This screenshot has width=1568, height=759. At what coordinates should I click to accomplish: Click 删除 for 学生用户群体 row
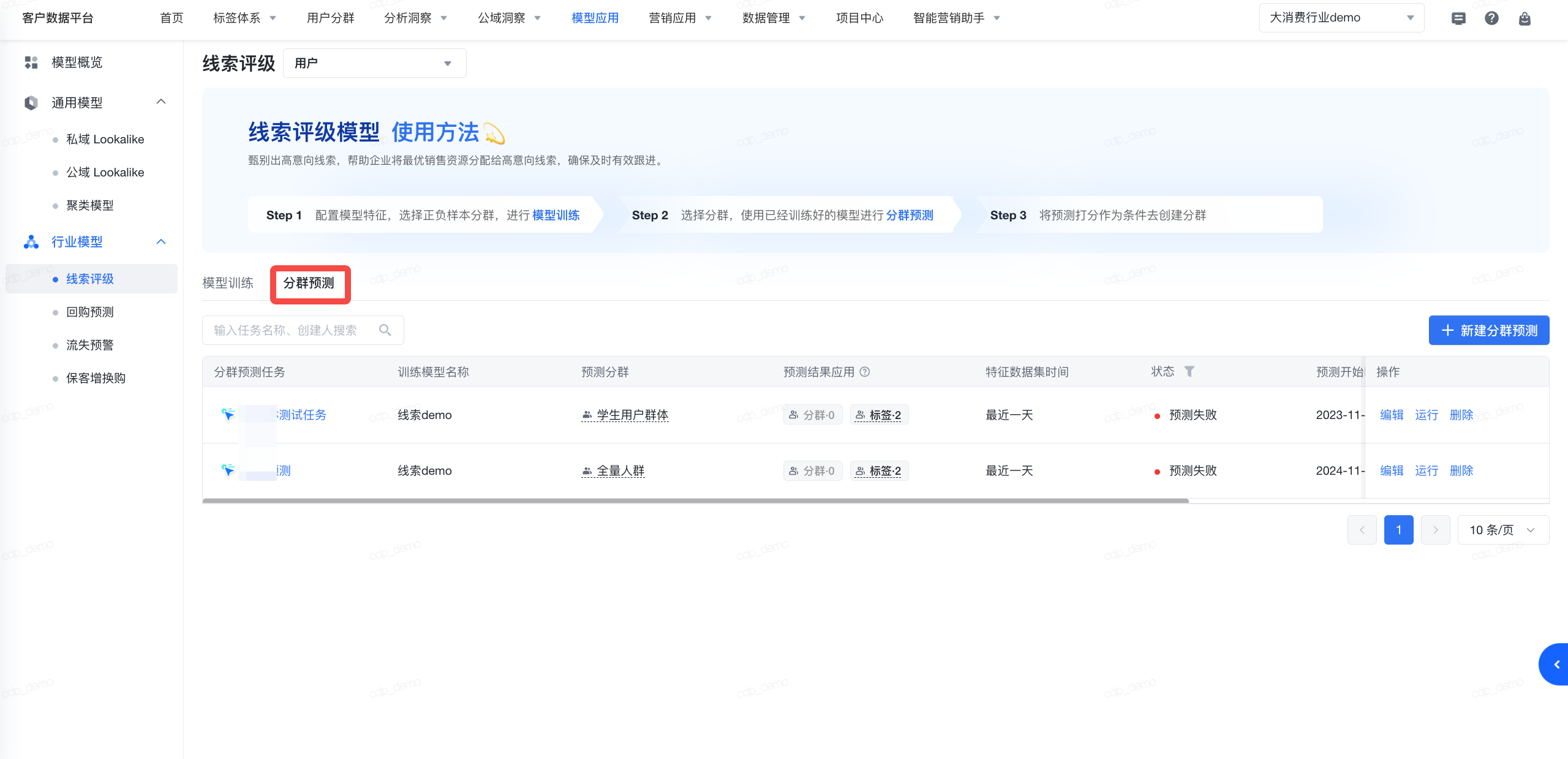[1461, 415]
